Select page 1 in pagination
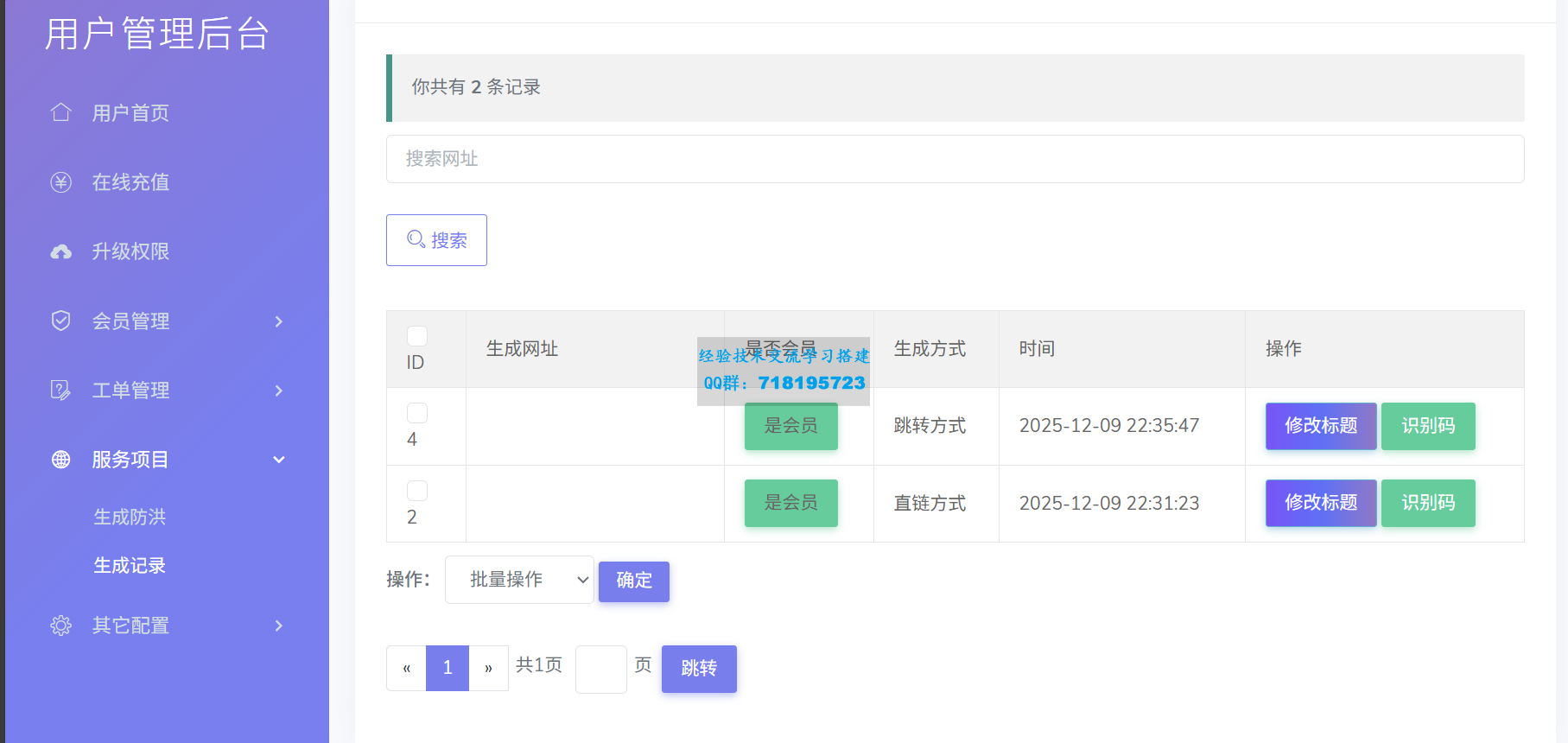Image resolution: width=1568 pixels, height=743 pixels. pos(448,669)
